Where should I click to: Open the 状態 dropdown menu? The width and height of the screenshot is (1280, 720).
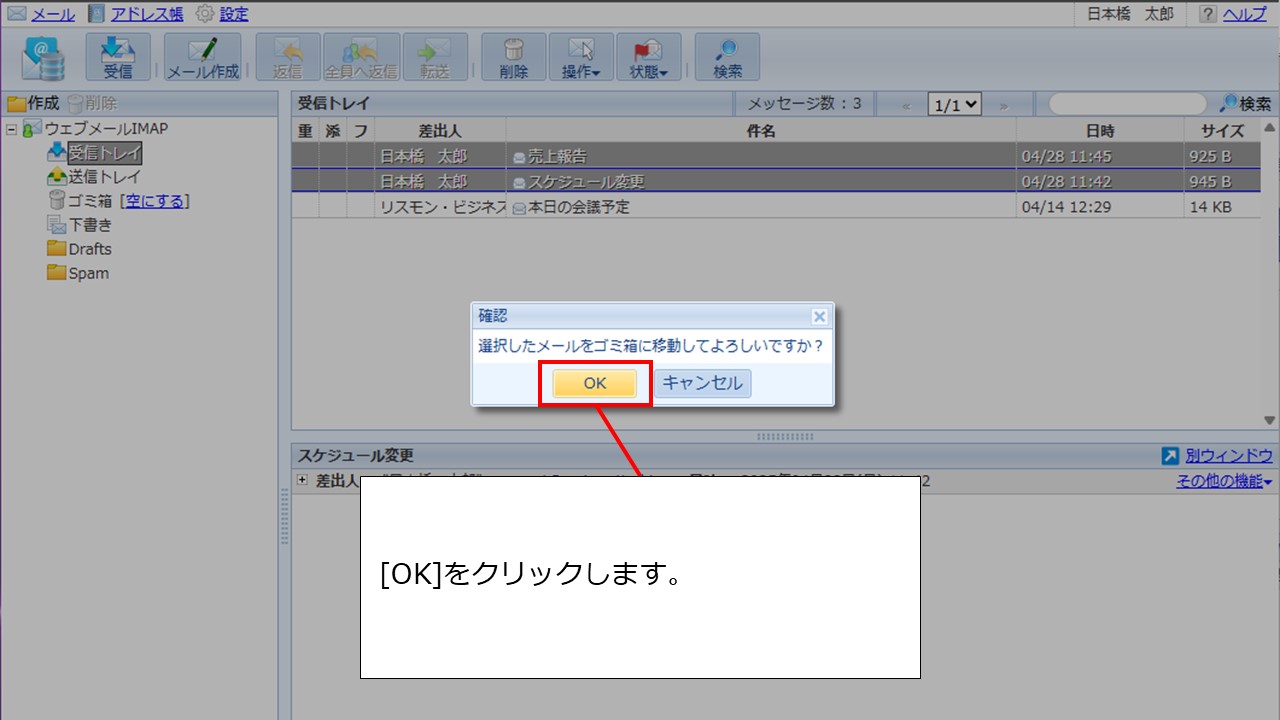648,57
